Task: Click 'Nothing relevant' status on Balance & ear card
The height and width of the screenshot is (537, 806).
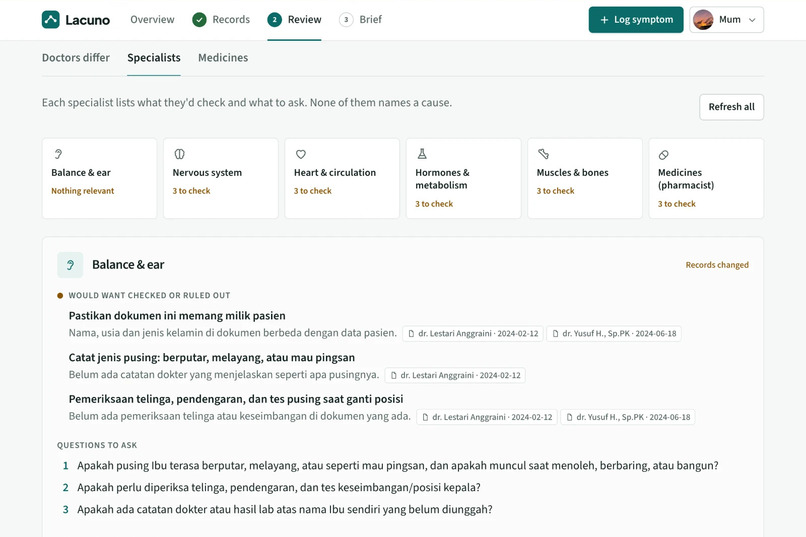Action: pos(83,191)
